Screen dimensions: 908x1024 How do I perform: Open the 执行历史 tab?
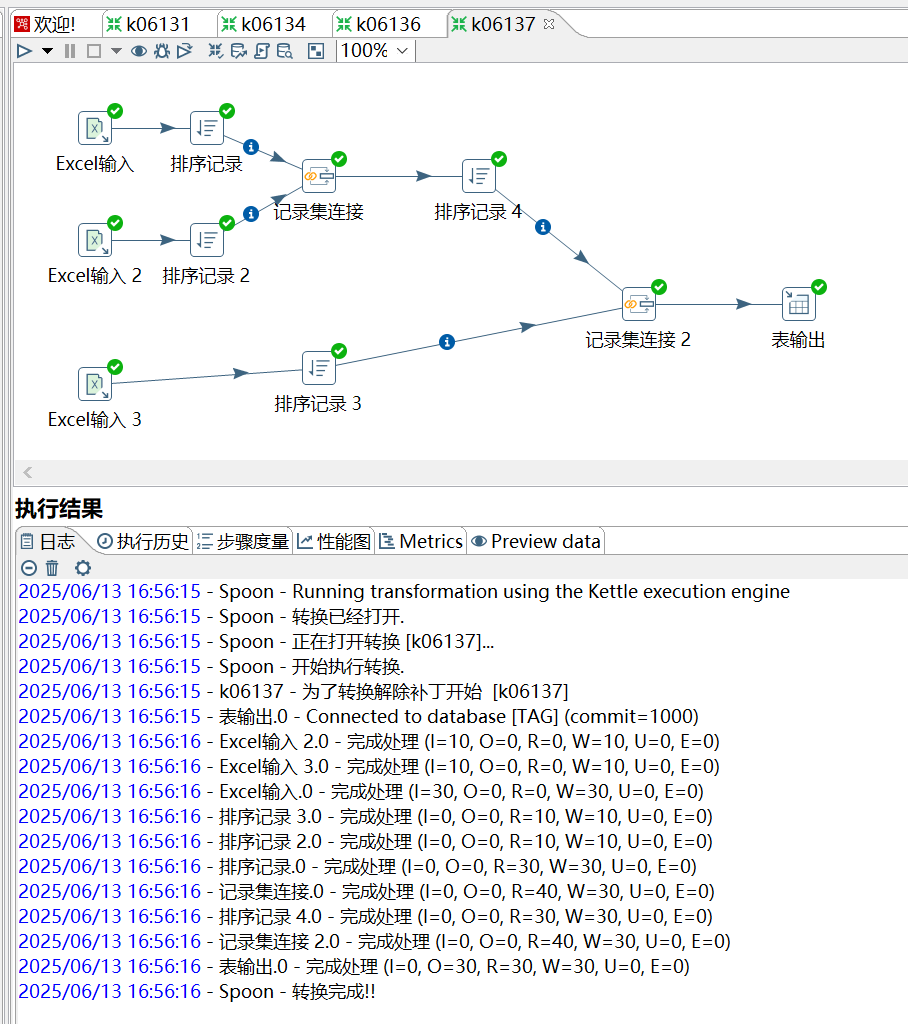(x=142, y=541)
